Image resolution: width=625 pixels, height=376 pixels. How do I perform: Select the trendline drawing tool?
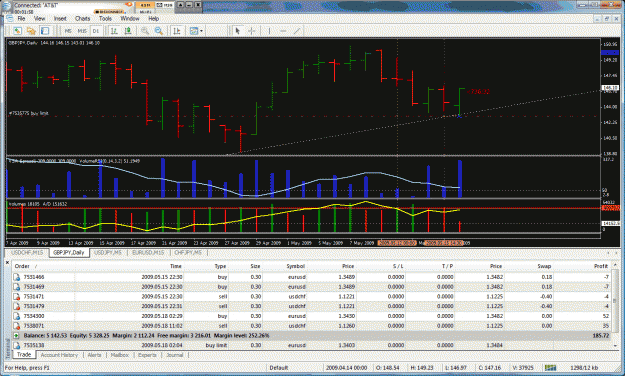(297, 31)
